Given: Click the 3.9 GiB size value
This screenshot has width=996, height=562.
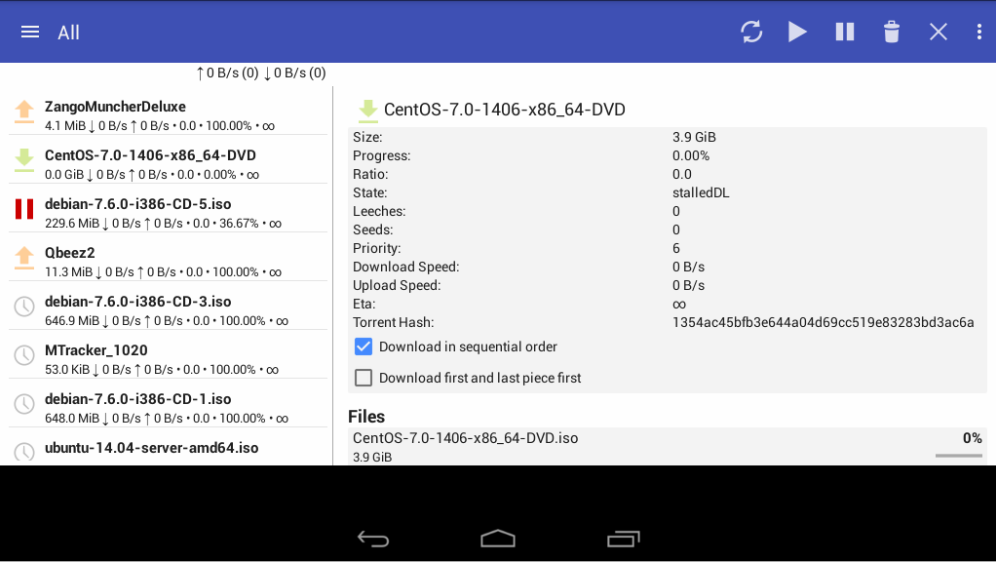Looking at the screenshot, I should 694,137.
